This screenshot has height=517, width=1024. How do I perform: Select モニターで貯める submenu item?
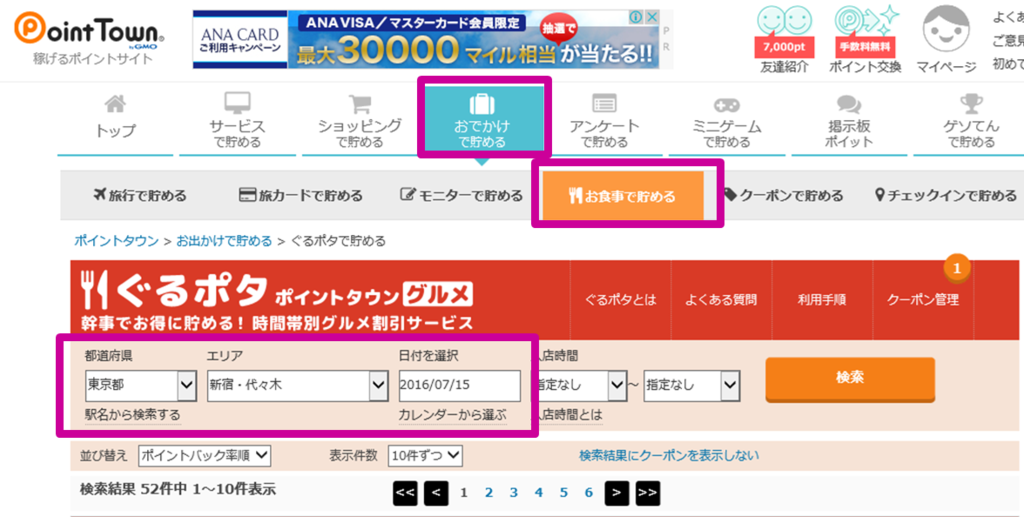[461, 195]
